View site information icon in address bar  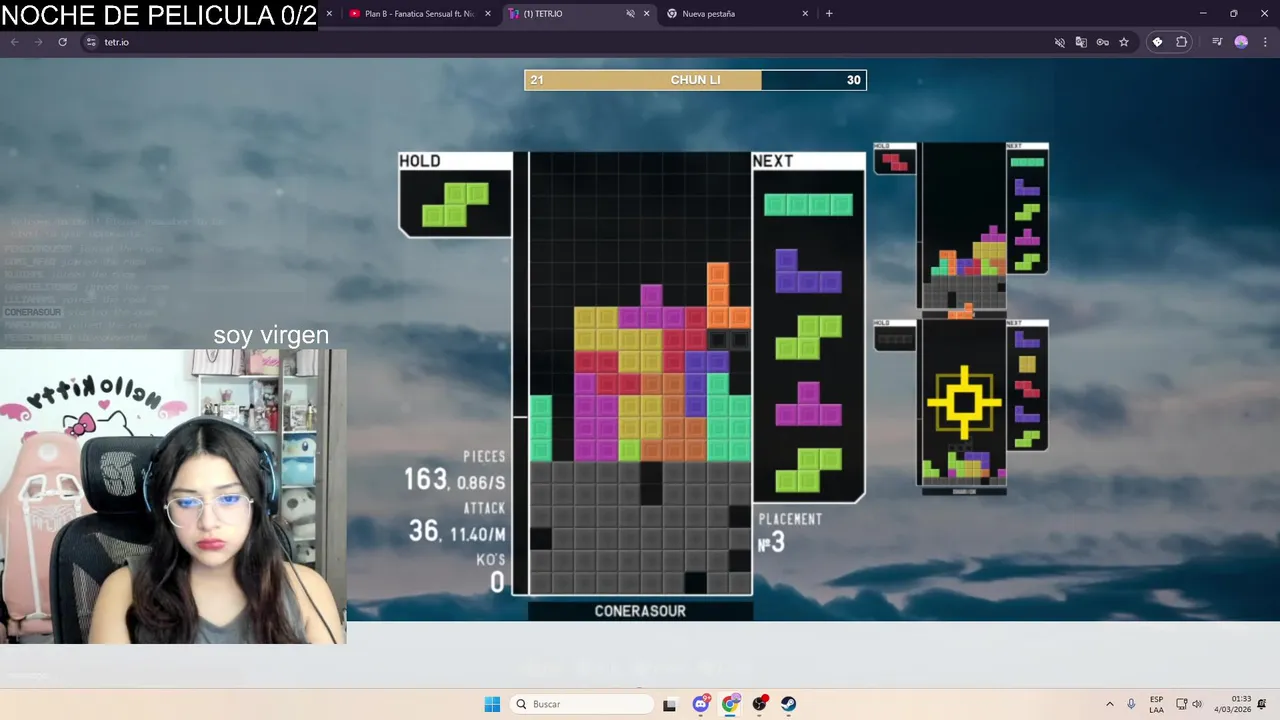pyautogui.click(x=91, y=42)
